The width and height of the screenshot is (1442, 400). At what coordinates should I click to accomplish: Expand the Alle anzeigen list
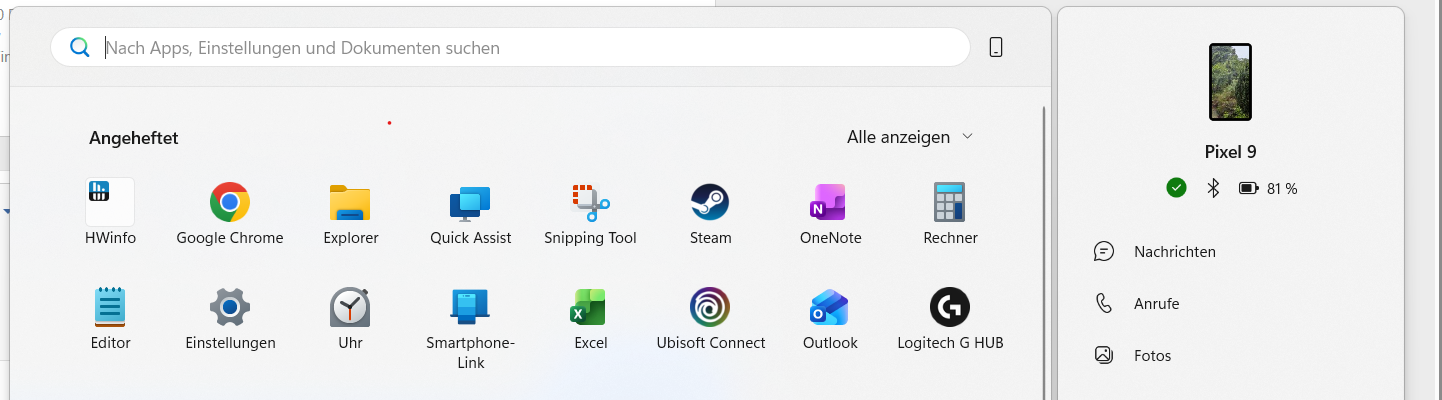(x=910, y=137)
